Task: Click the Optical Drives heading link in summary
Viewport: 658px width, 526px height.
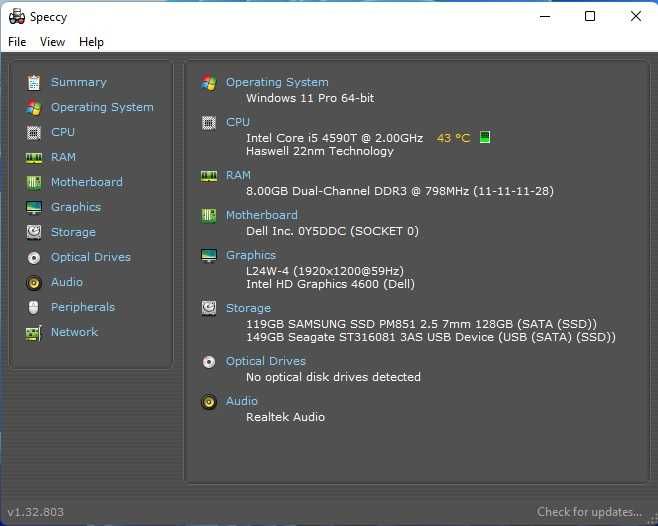Action: coord(266,361)
